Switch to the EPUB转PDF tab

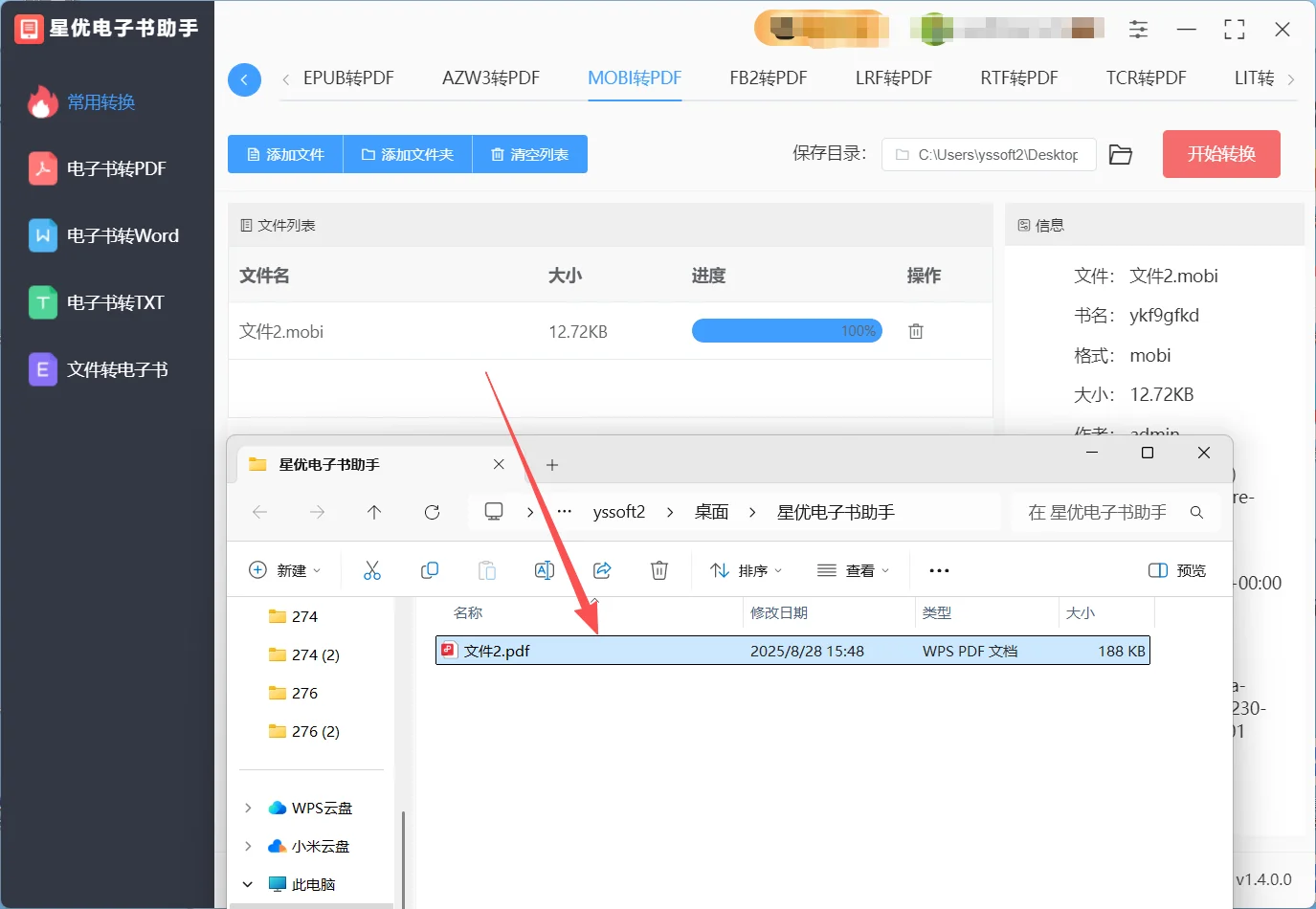click(x=348, y=78)
